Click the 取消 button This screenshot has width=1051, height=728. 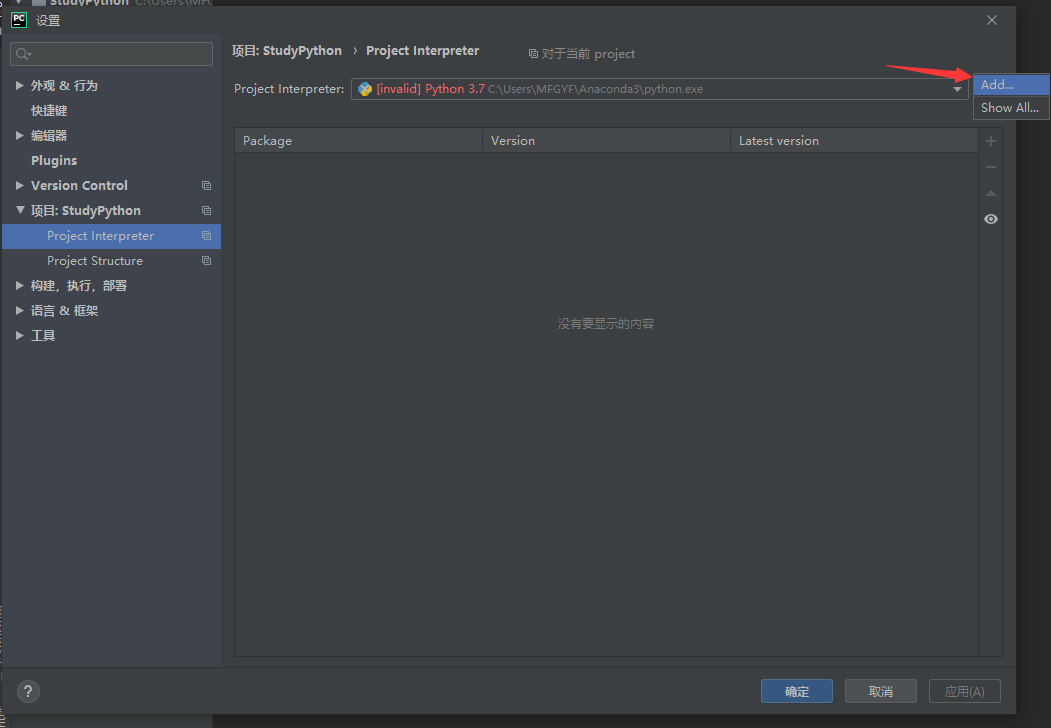[x=881, y=691]
